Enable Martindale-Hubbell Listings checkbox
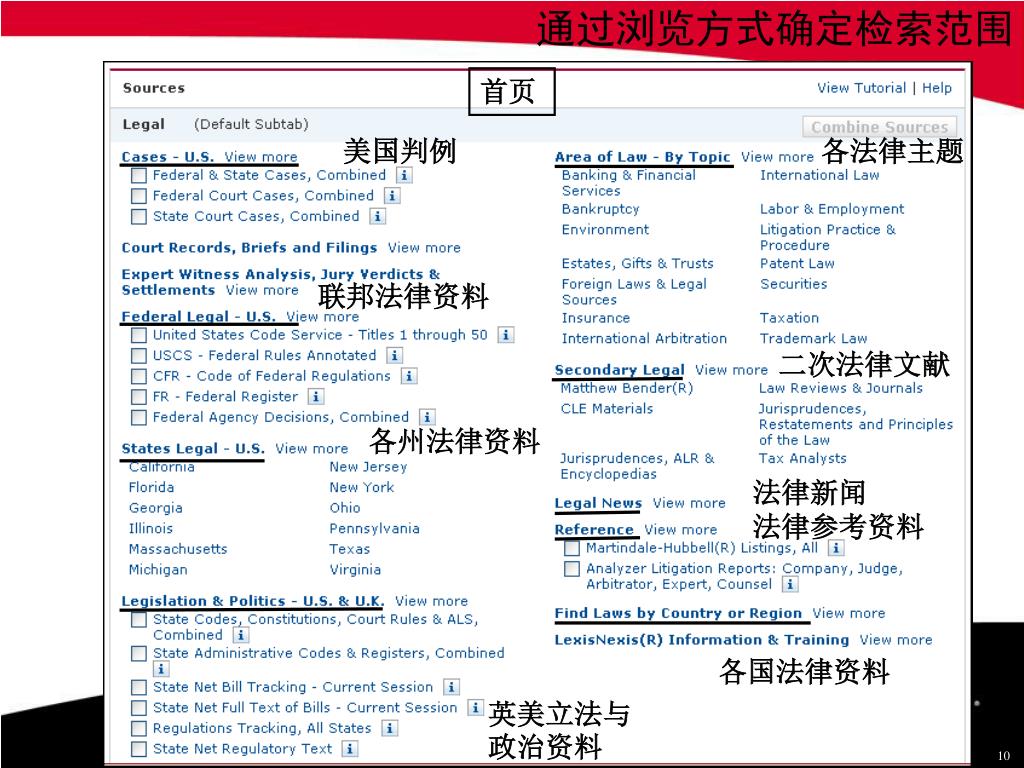The height and width of the screenshot is (768, 1024). tap(571, 549)
